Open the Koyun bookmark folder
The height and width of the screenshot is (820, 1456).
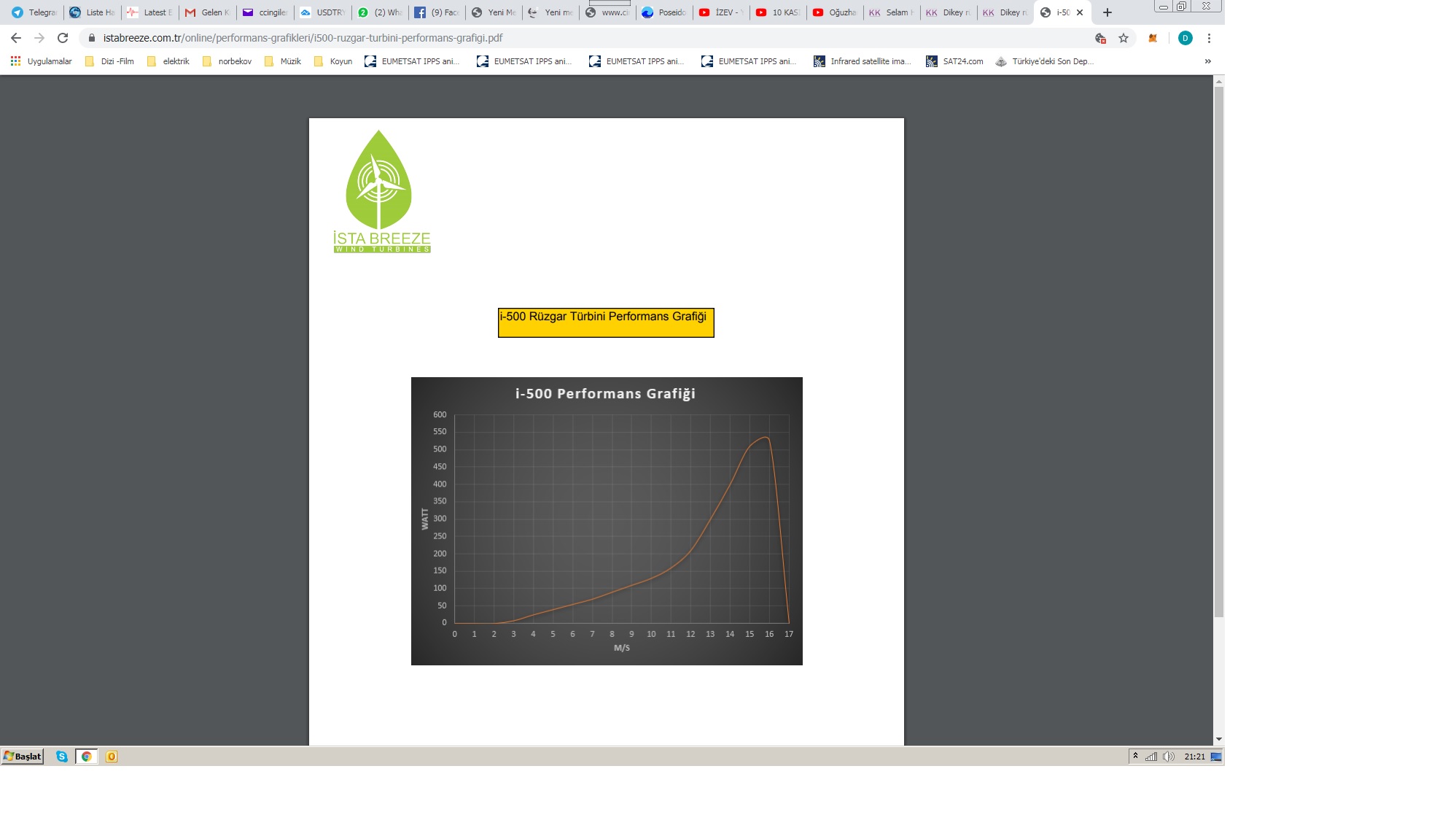[333, 61]
